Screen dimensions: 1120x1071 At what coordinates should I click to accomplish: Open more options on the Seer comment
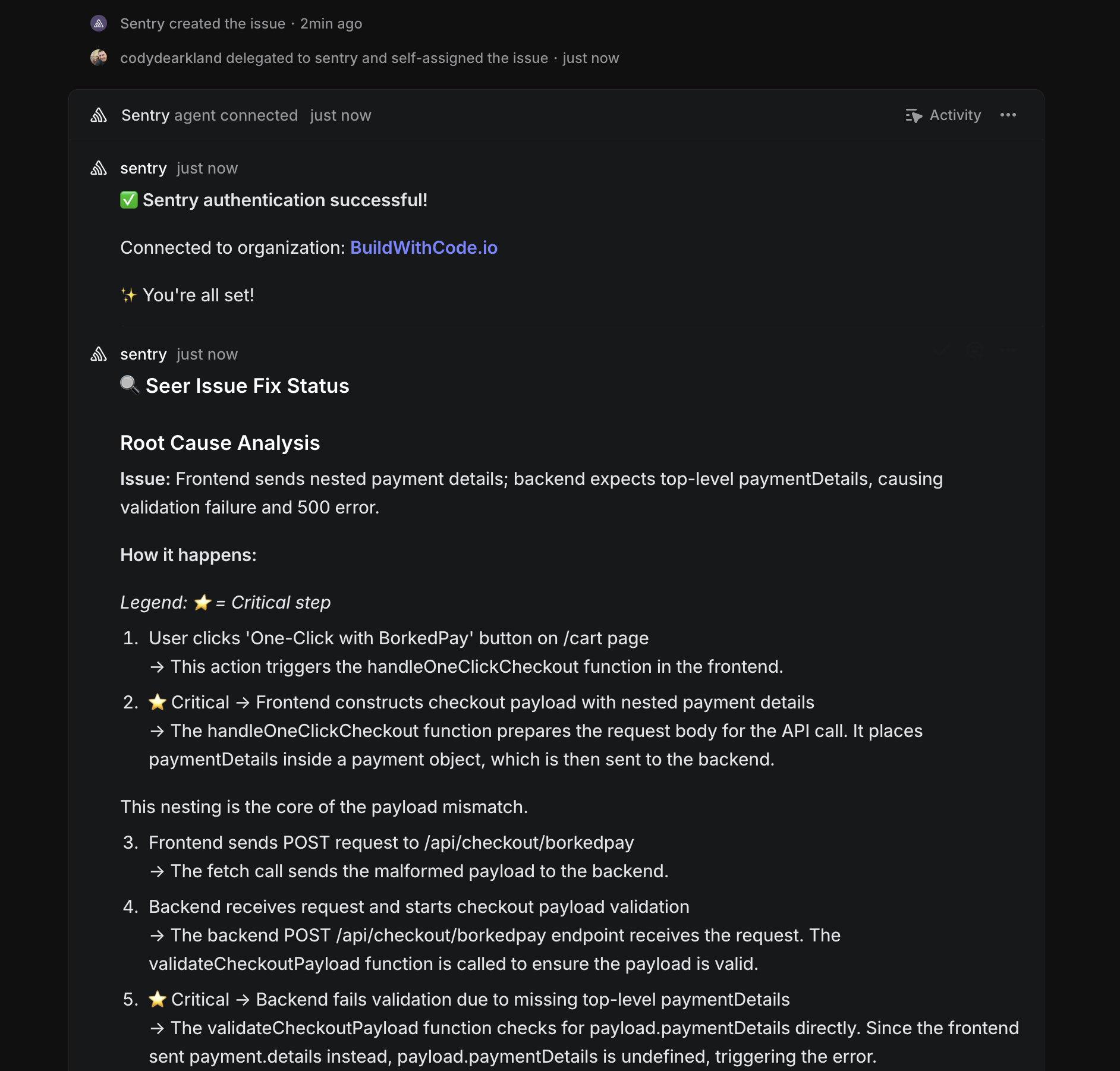tap(1008, 350)
